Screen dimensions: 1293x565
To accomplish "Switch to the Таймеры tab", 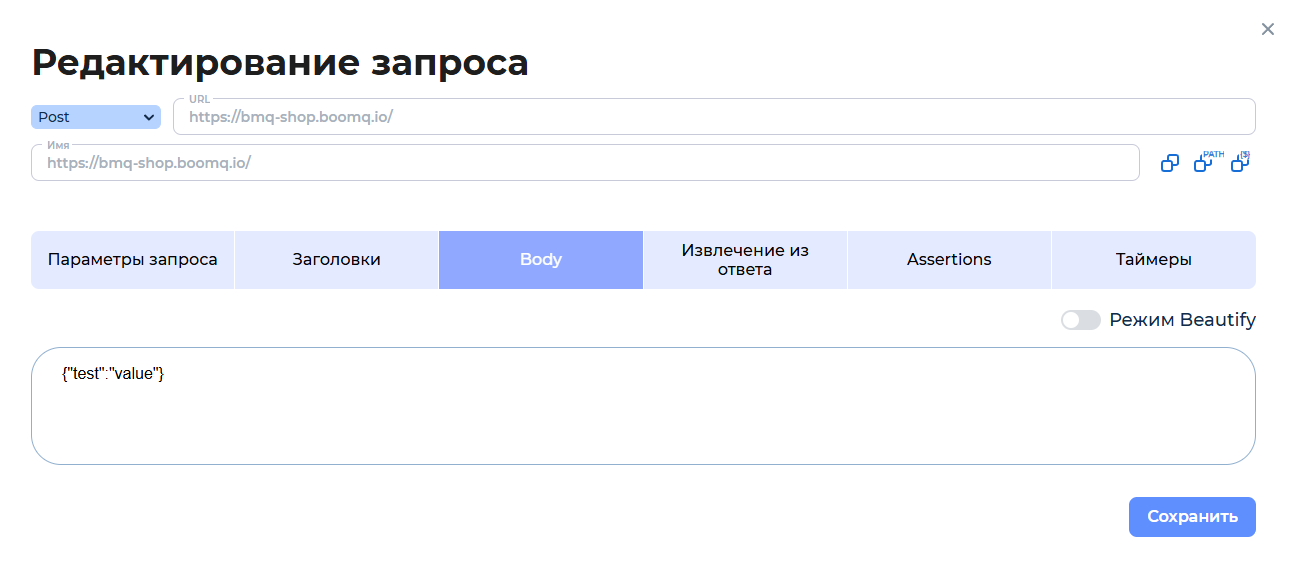I will (1154, 260).
